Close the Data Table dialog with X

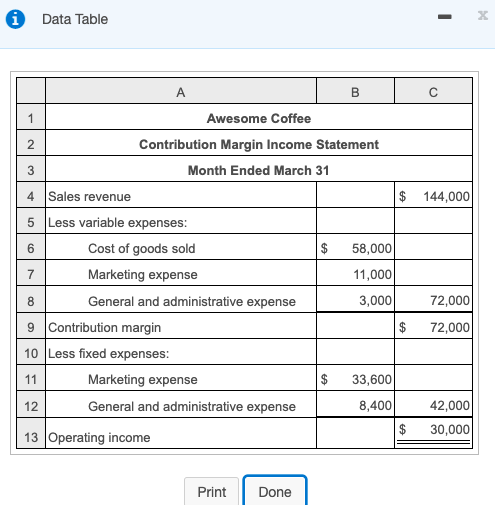click(x=483, y=16)
